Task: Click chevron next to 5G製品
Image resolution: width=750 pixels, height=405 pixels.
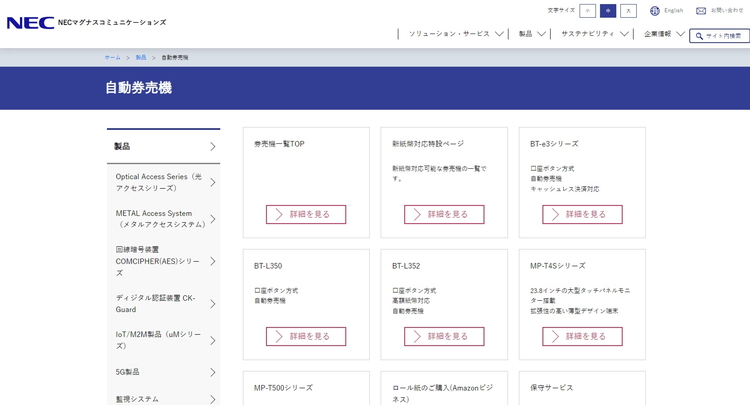Action: [x=213, y=372]
